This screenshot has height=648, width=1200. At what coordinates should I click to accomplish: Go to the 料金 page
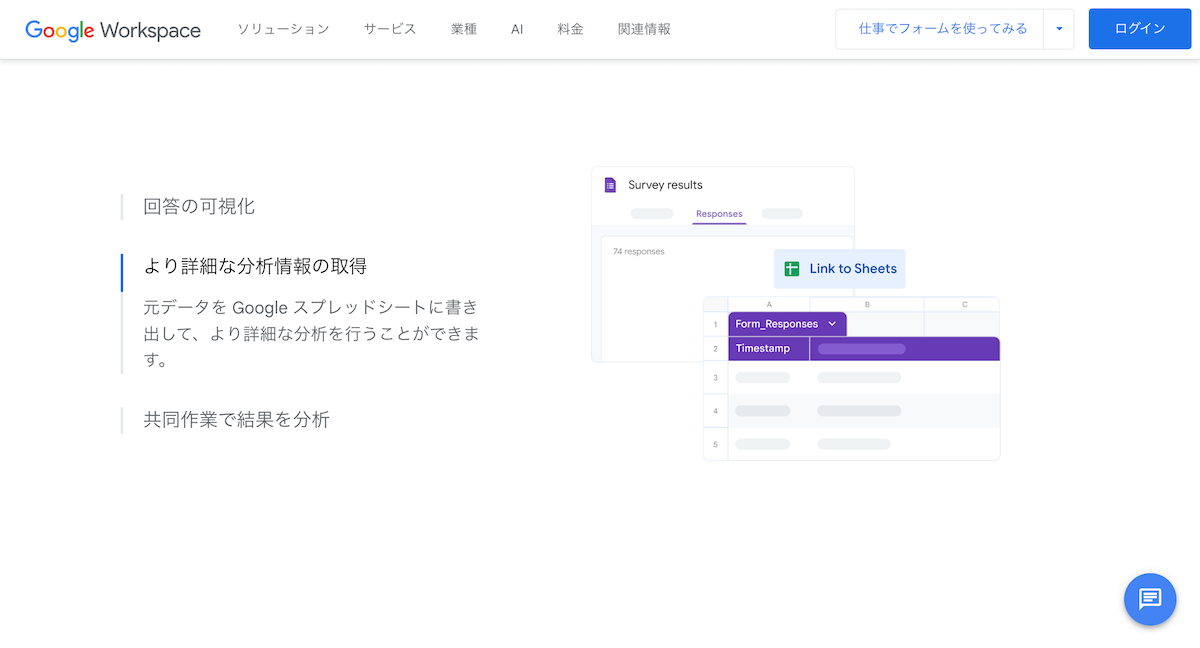[571, 29]
